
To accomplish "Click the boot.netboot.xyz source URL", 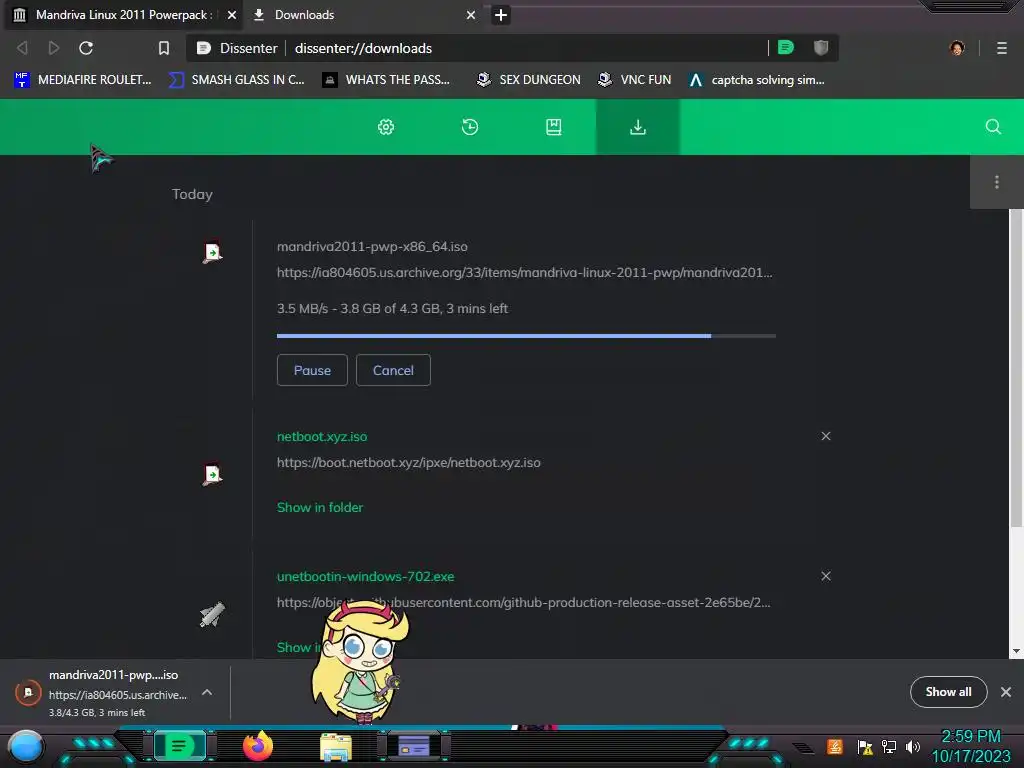I will click(x=409, y=462).
